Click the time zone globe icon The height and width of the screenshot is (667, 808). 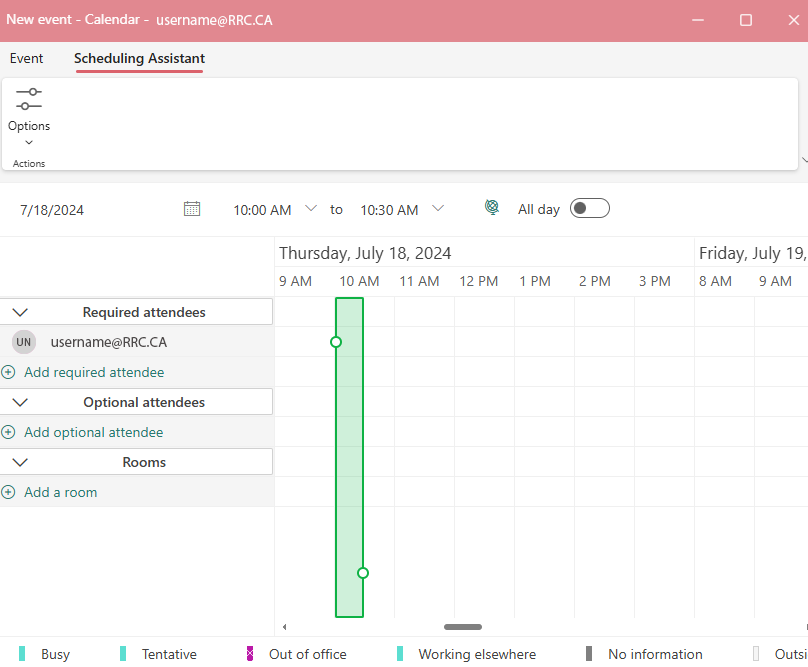click(x=492, y=208)
